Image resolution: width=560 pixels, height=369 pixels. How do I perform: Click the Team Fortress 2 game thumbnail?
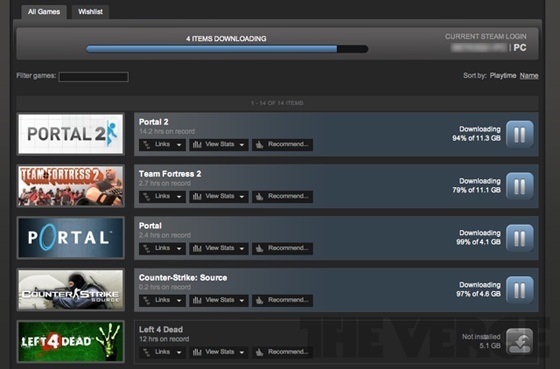pyautogui.click(x=71, y=186)
